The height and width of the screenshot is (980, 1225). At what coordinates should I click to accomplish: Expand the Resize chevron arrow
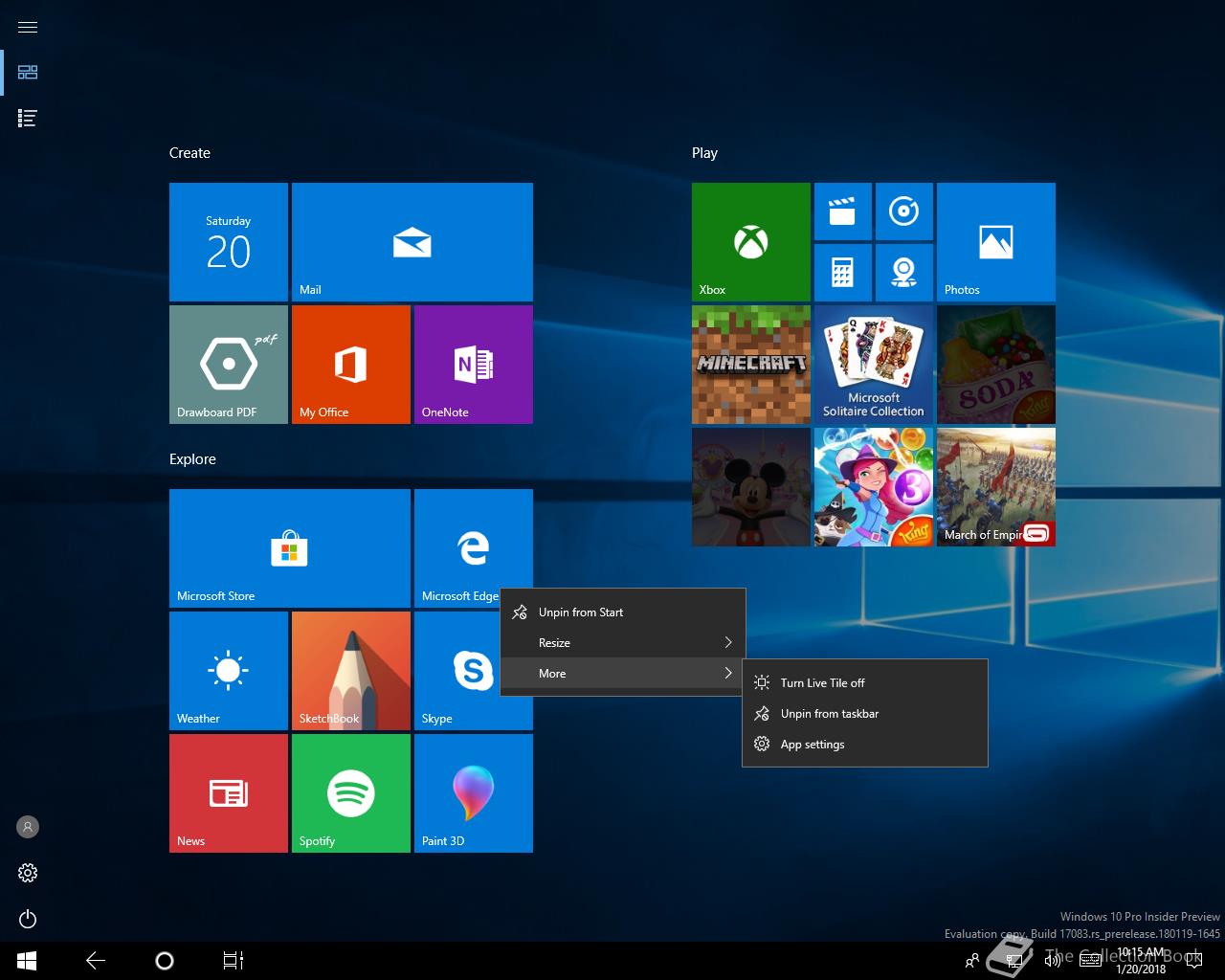pos(728,643)
